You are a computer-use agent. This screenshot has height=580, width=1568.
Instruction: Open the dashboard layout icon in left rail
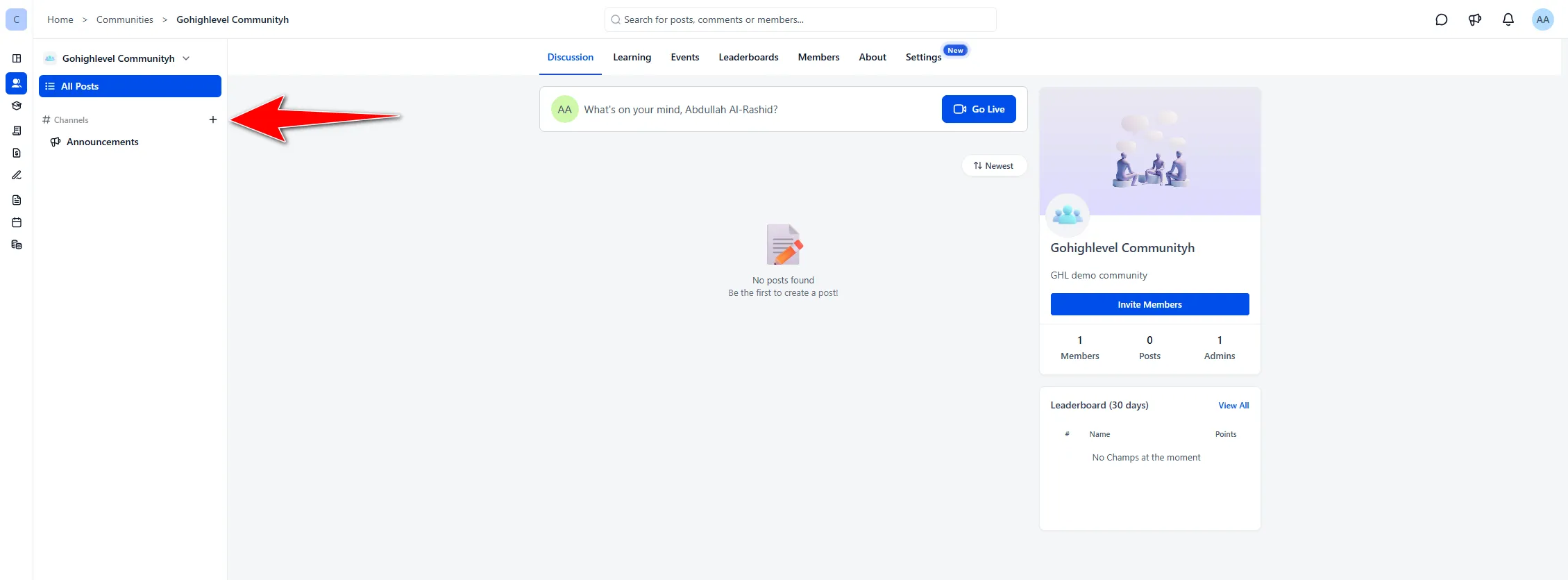(x=17, y=58)
